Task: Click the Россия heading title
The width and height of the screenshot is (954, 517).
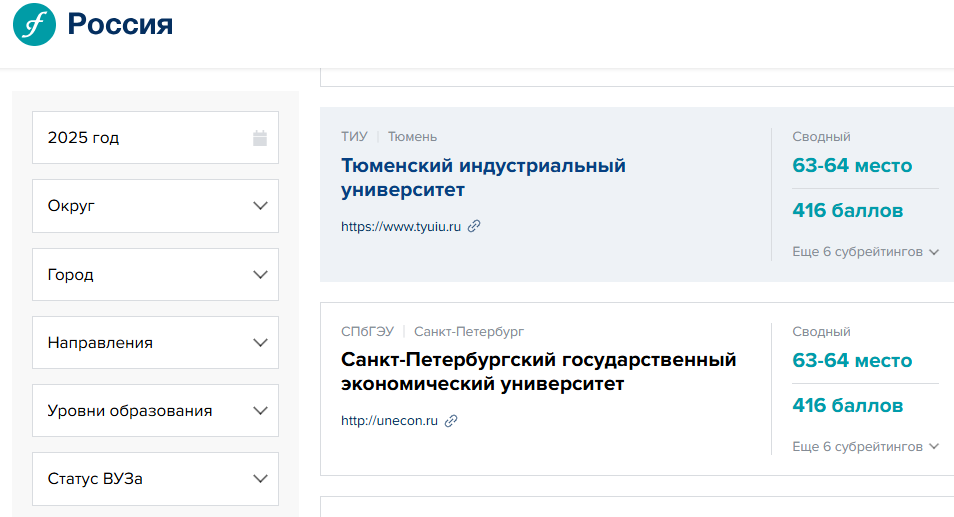Action: pyautogui.click(x=120, y=25)
